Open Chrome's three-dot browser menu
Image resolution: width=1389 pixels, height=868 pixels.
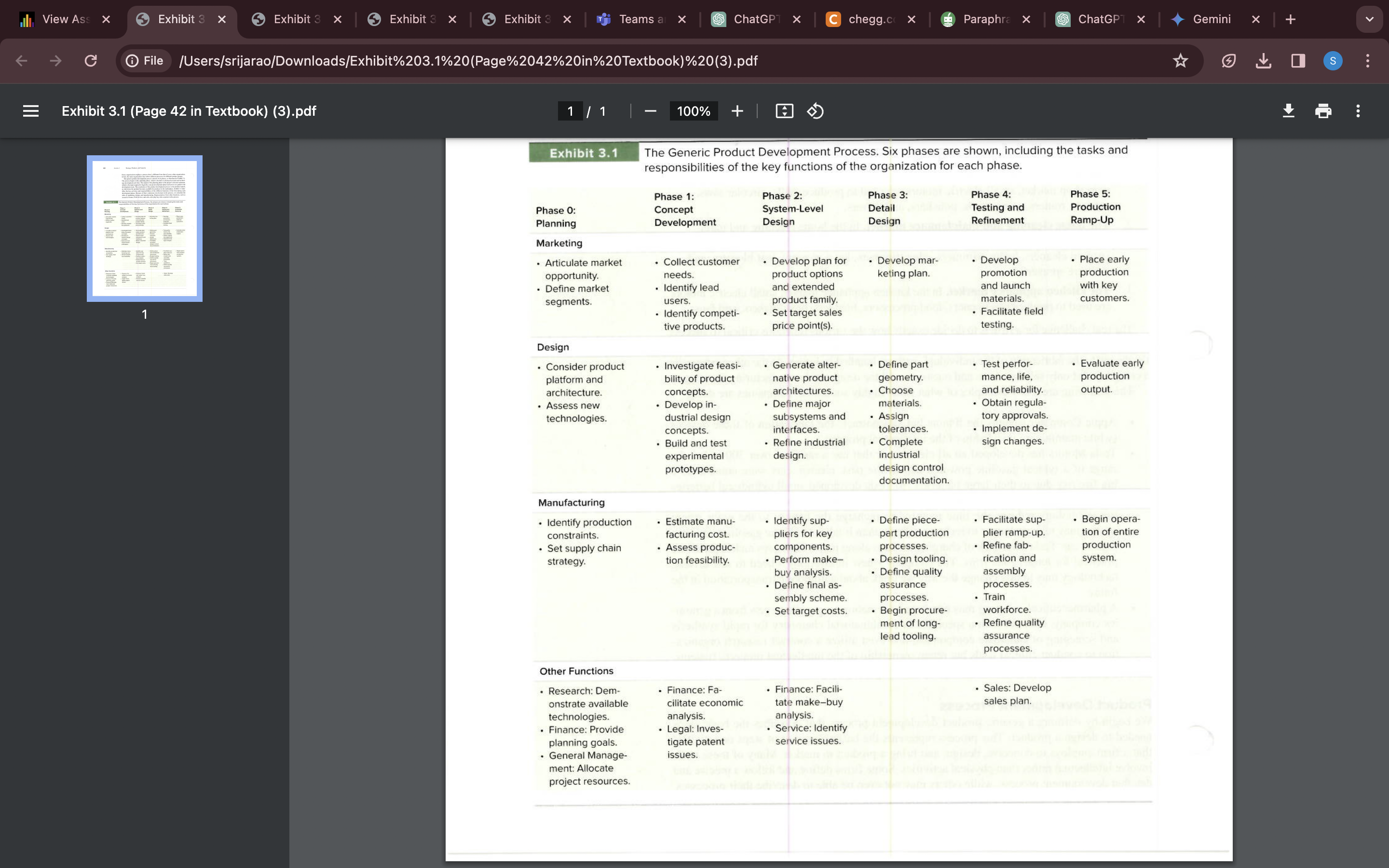pyautogui.click(x=1367, y=61)
